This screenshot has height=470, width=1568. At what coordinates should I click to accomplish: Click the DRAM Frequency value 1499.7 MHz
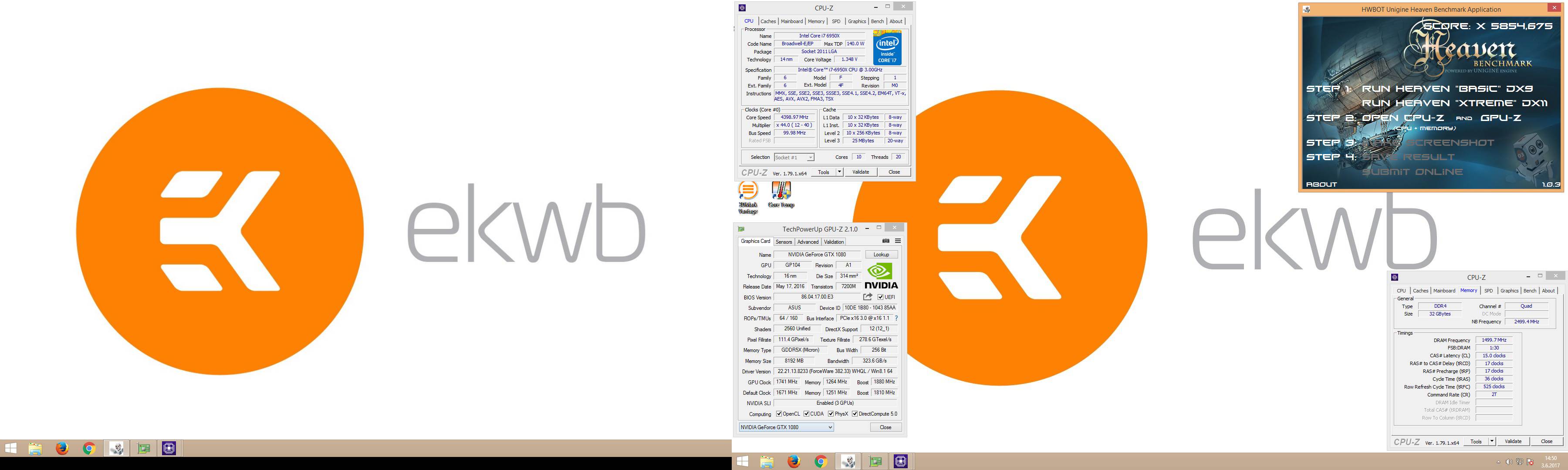click(x=1494, y=340)
